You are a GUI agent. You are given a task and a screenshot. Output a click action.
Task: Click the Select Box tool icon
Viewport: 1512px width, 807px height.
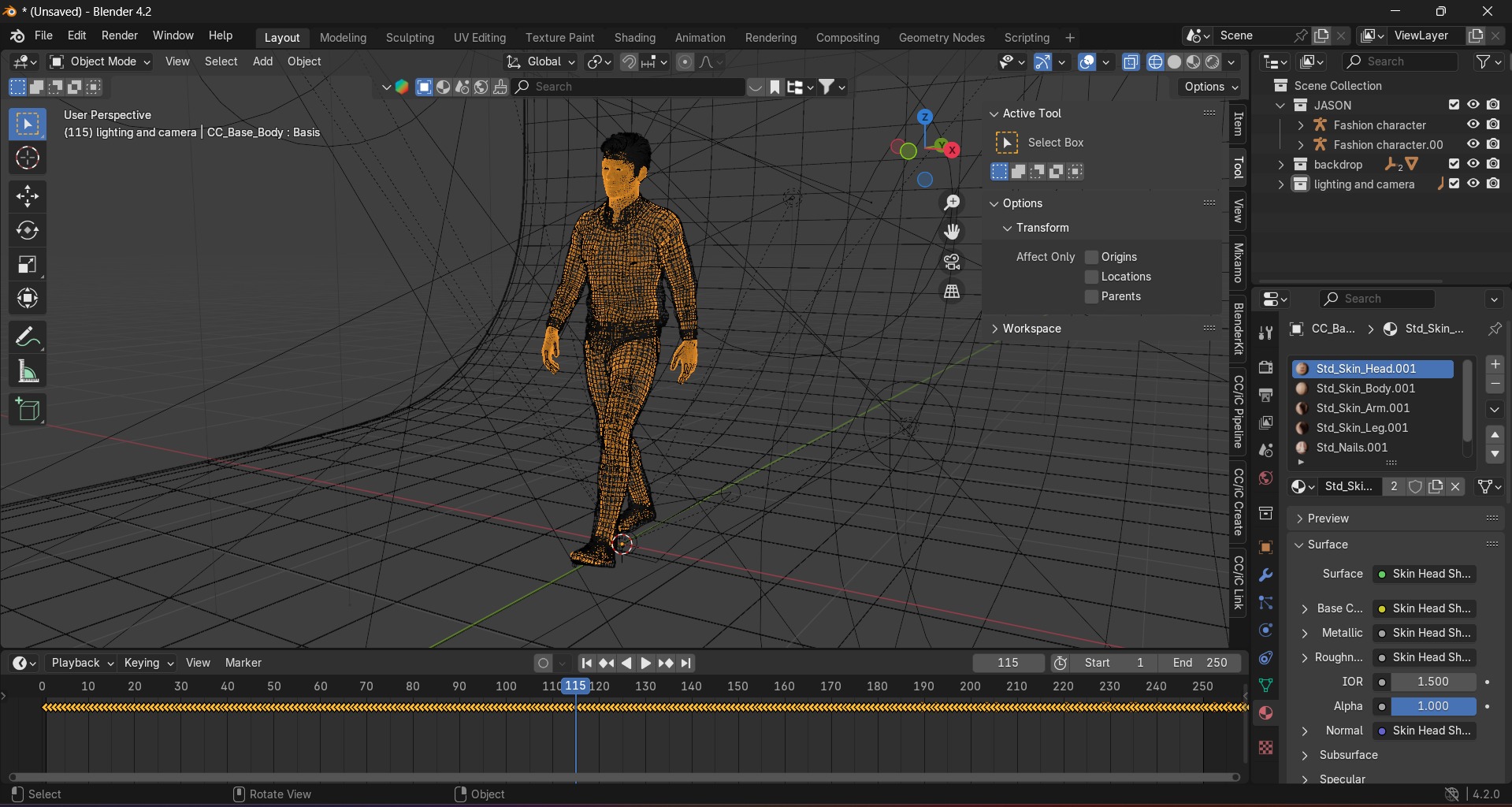point(28,125)
